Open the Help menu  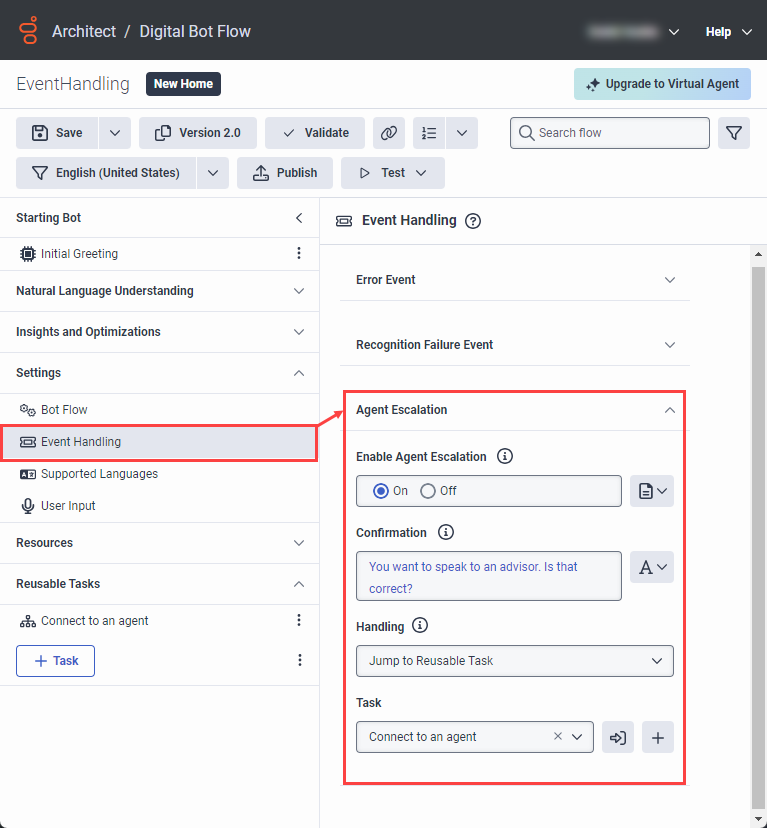[x=728, y=32]
